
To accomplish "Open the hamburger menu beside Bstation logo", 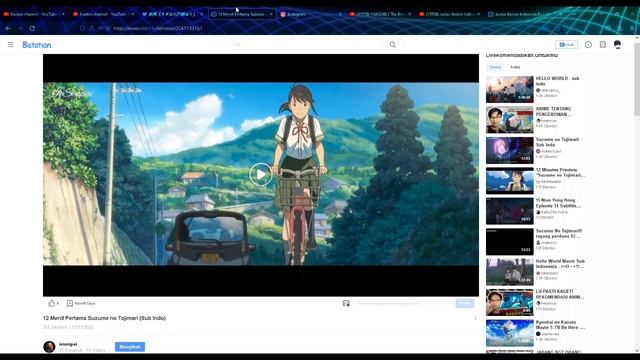I will (x=11, y=44).
